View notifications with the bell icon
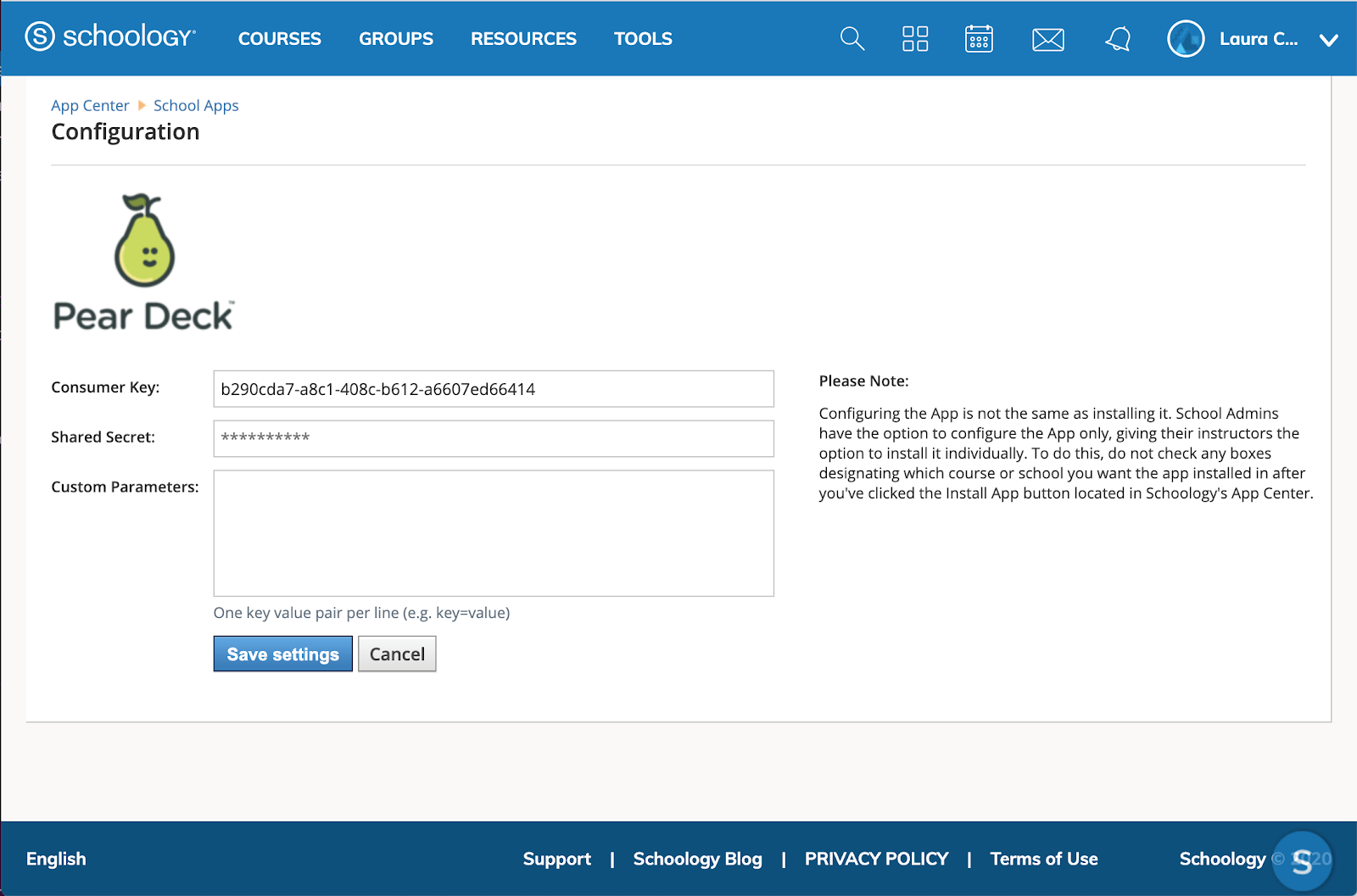Screen dimensions: 1357x896 [x=1117, y=39]
